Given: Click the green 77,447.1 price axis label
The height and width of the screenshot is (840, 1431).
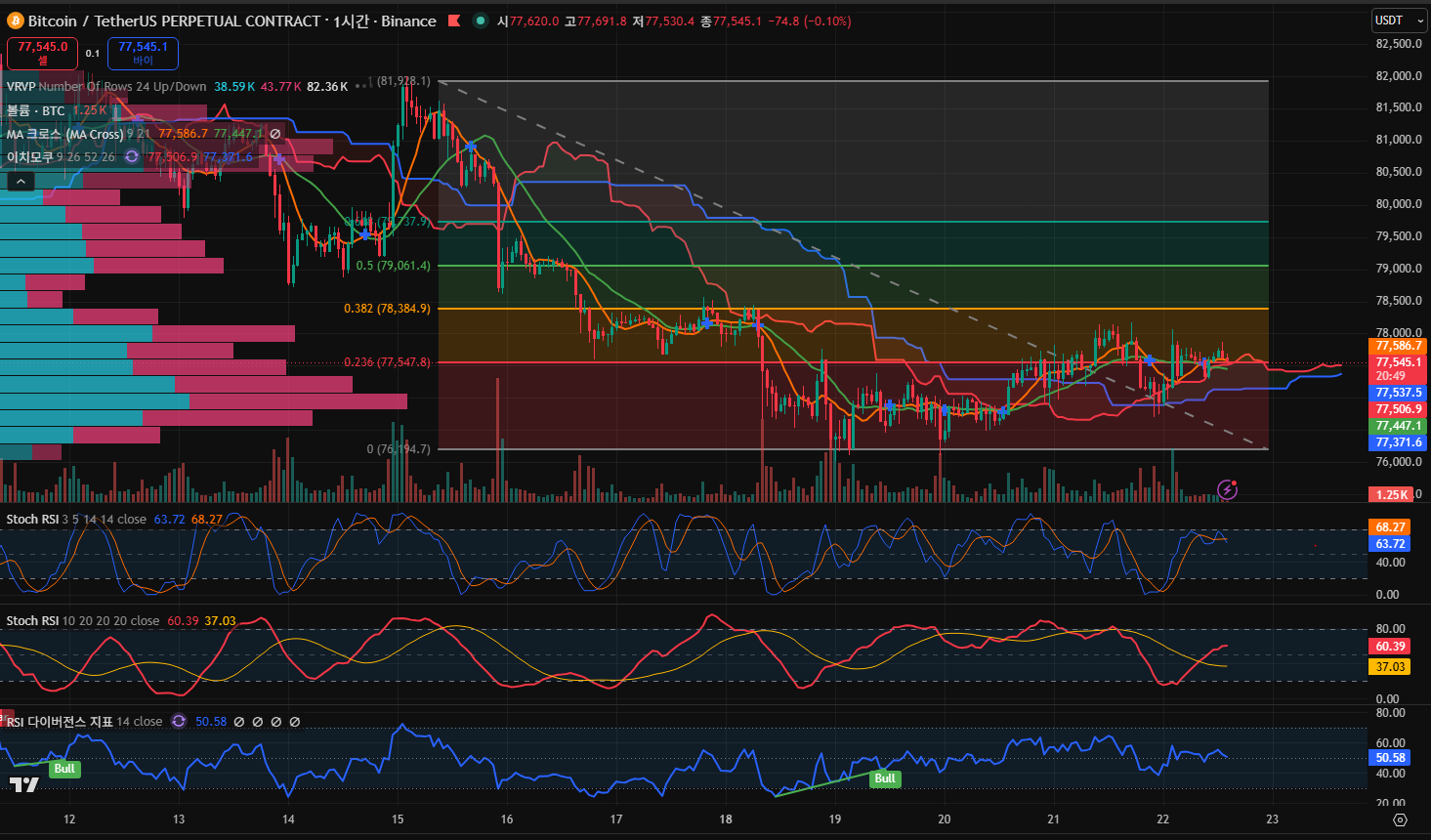Looking at the screenshot, I should (1399, 426).
